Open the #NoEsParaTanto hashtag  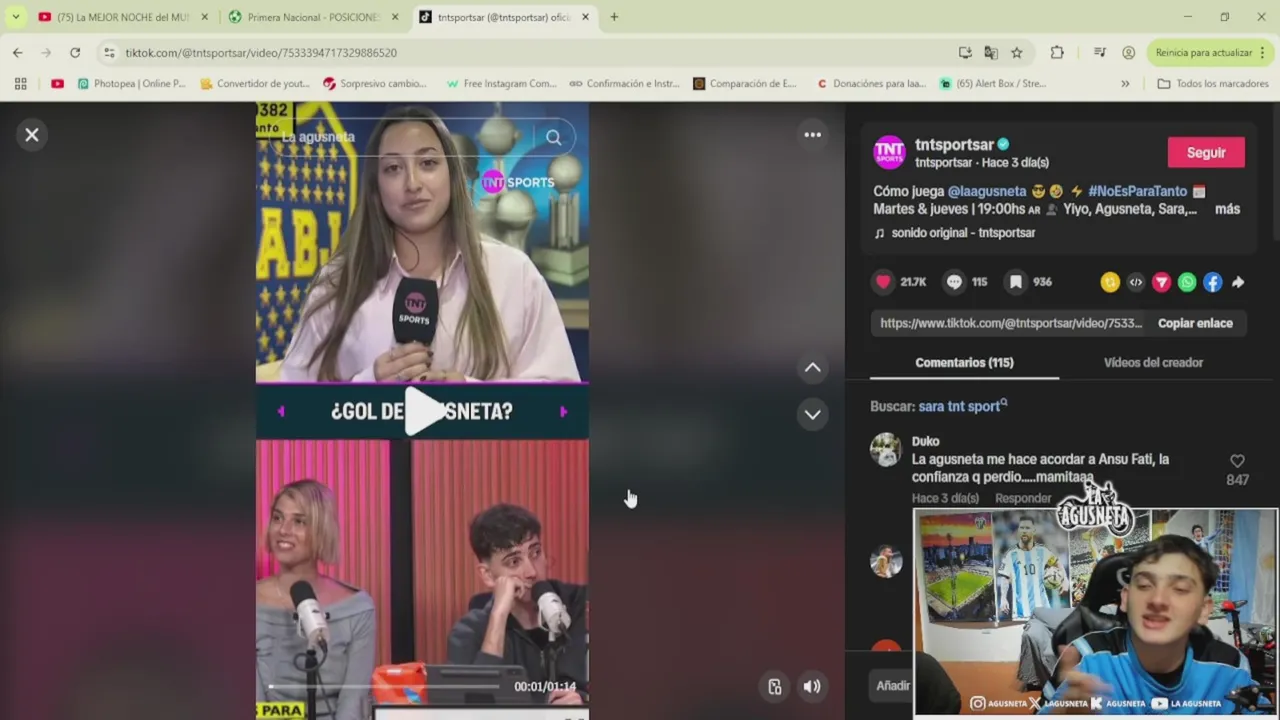[1137, 191]
